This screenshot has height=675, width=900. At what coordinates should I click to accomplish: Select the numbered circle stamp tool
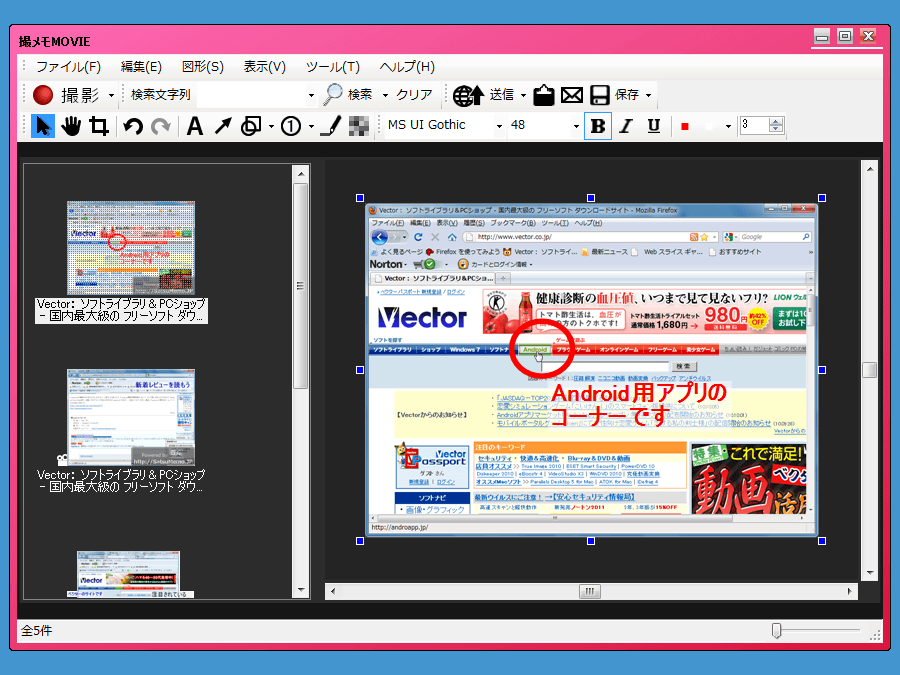(x=290, y=126)
